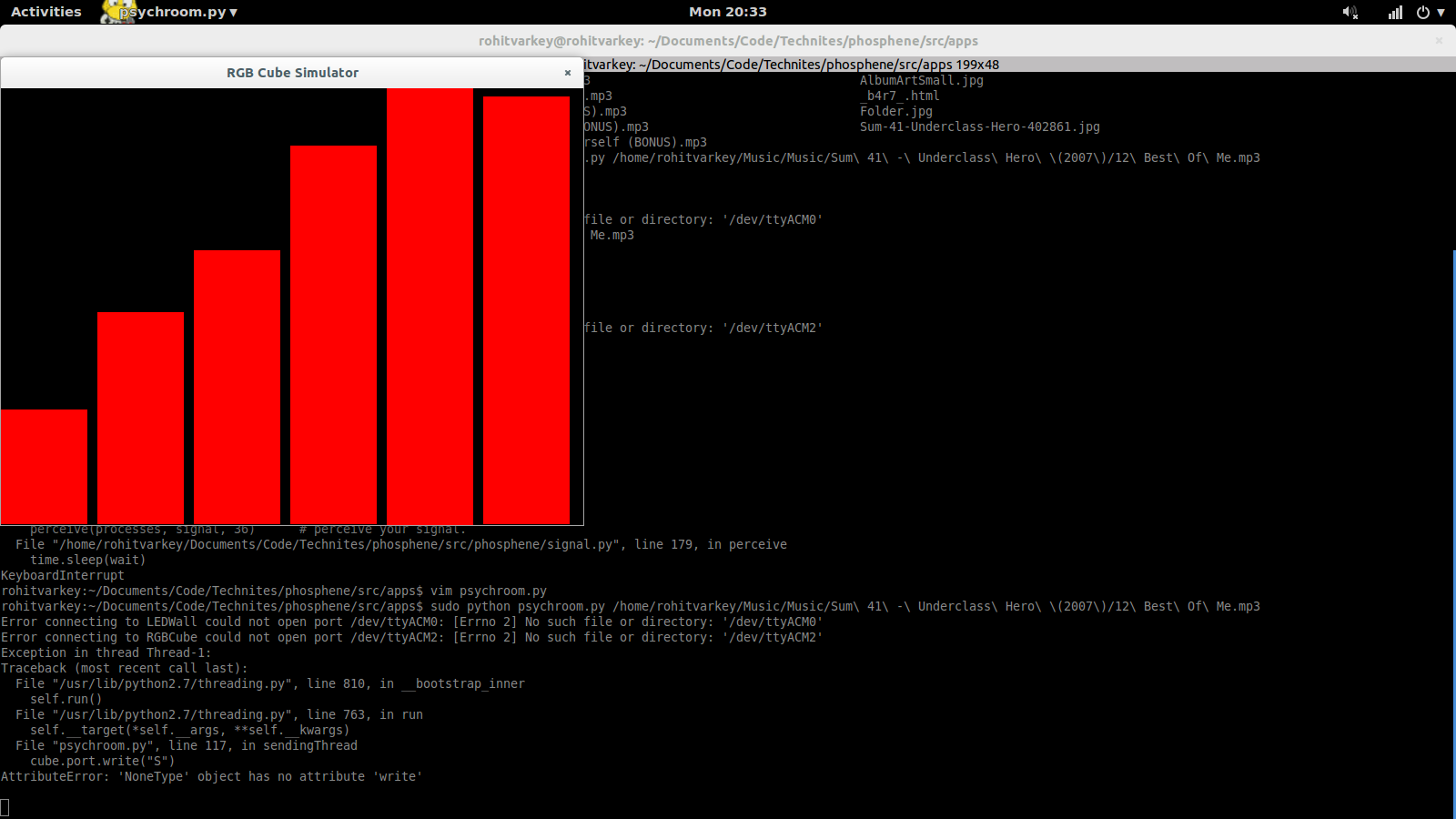Click the 'rself (BONUS).mp3' file name
The width and height of the screenshot is (1456, 819).
coord(645,142)
